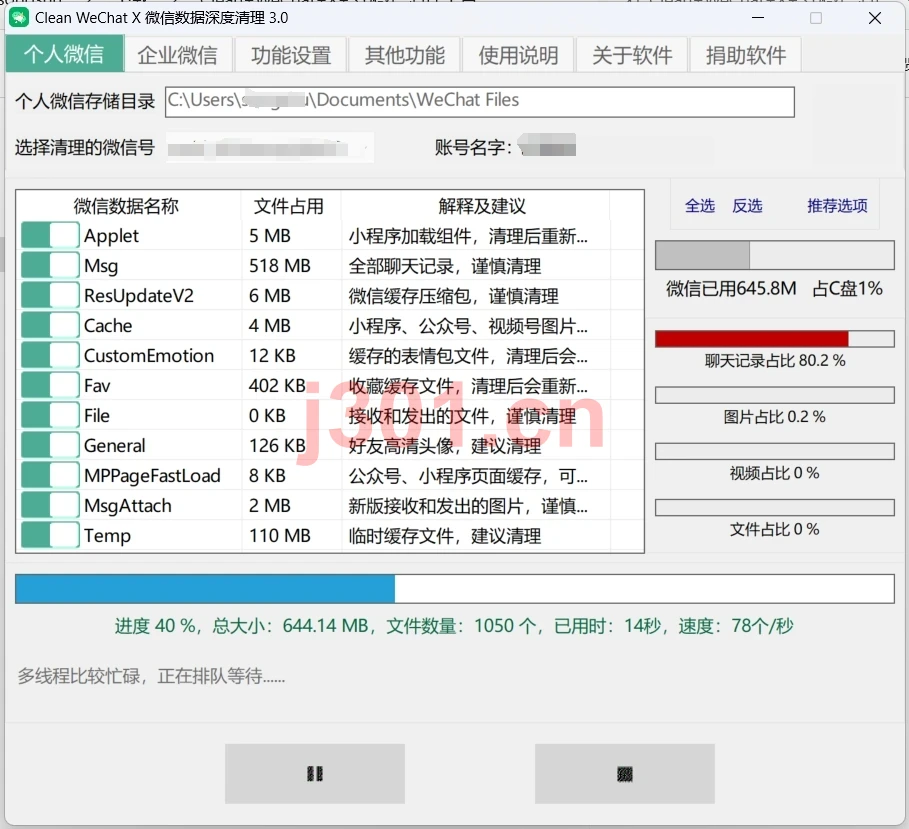Click the 聊天记录占比 80.2 % label
The image size is (909, 829).
(x=775, y=361)
